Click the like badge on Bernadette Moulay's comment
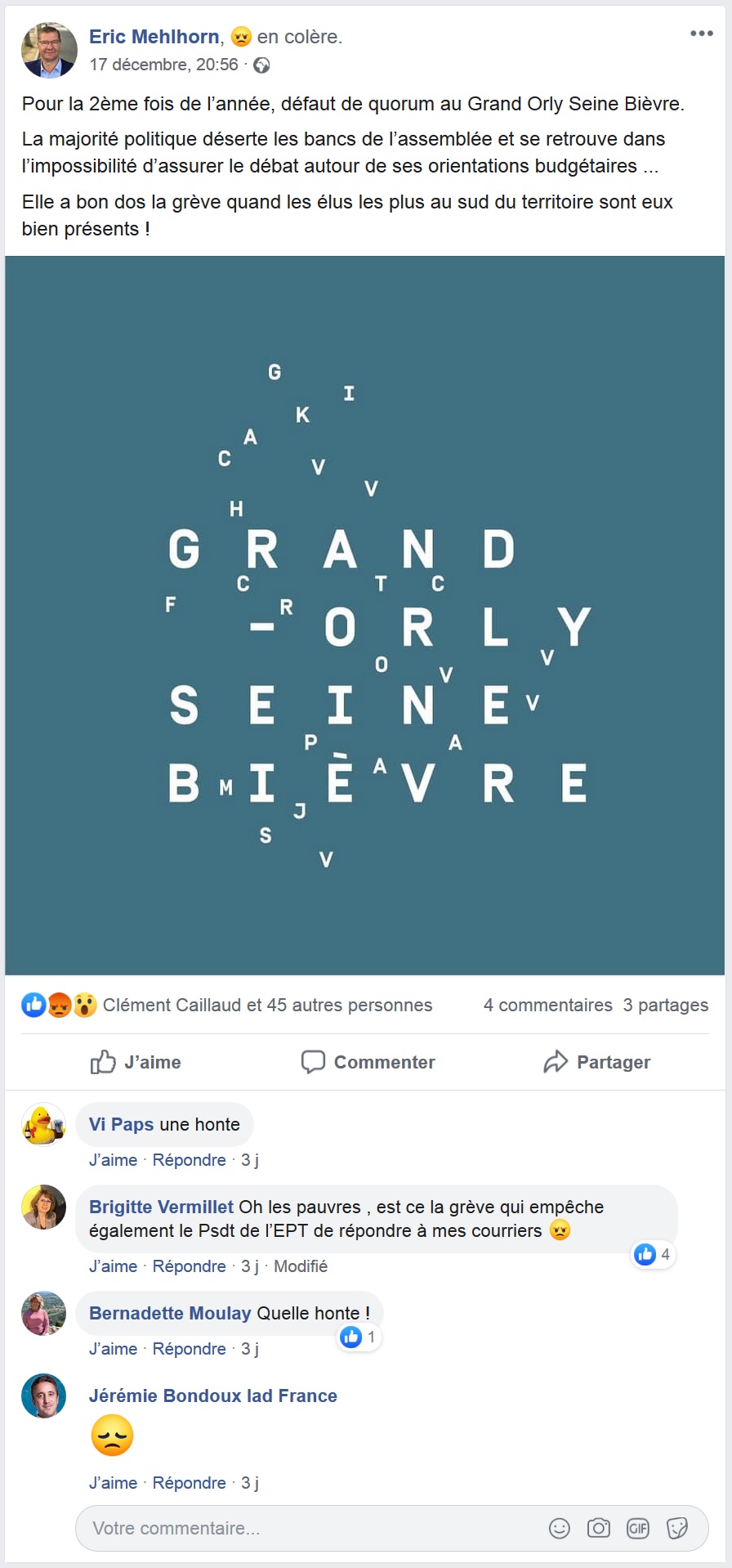Screen dimensions: 732x1568 (358, 1337)
